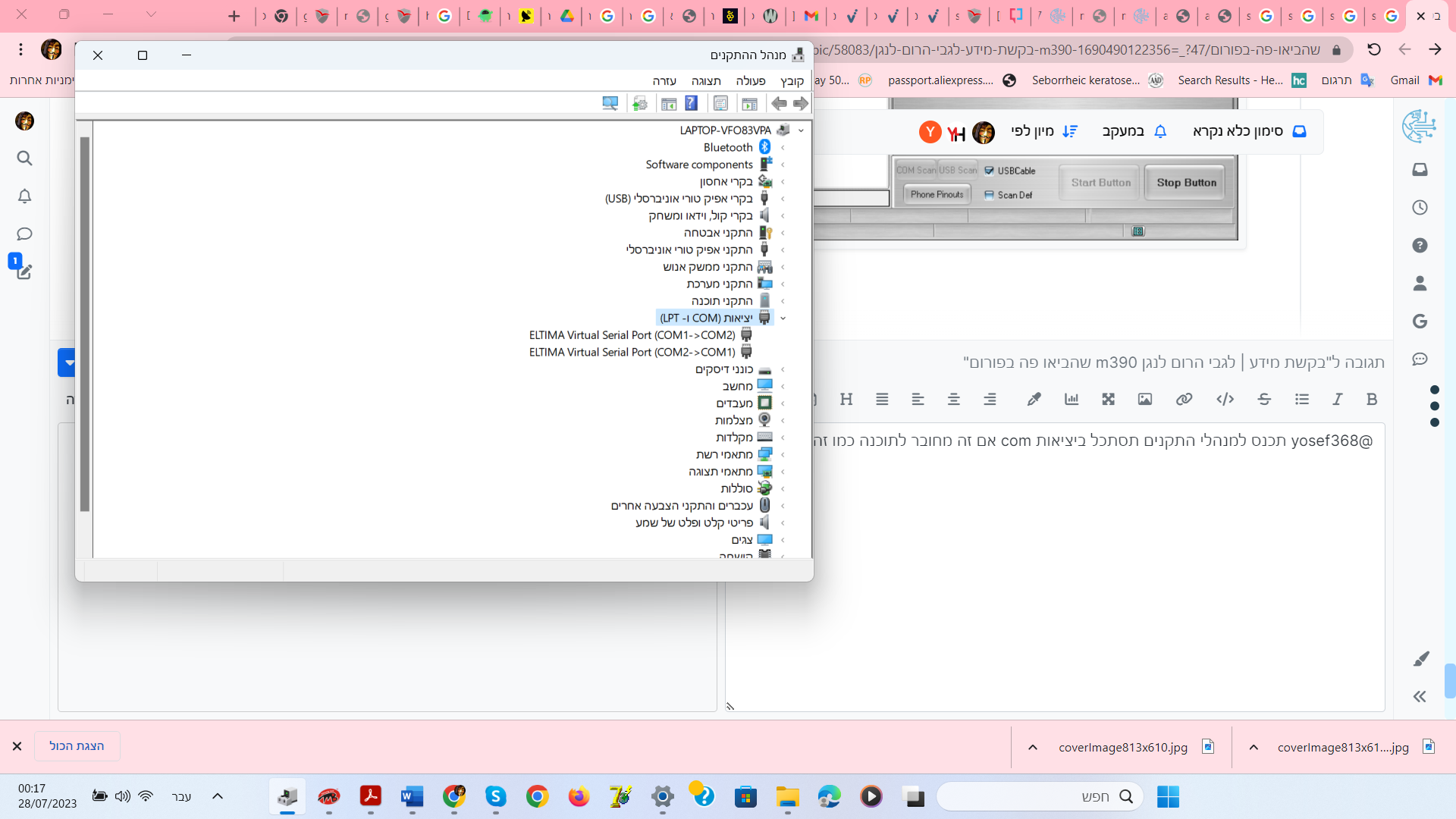Click the במעקב watch button
This screenshot has height=819, width=1456.
(1134, 131)
